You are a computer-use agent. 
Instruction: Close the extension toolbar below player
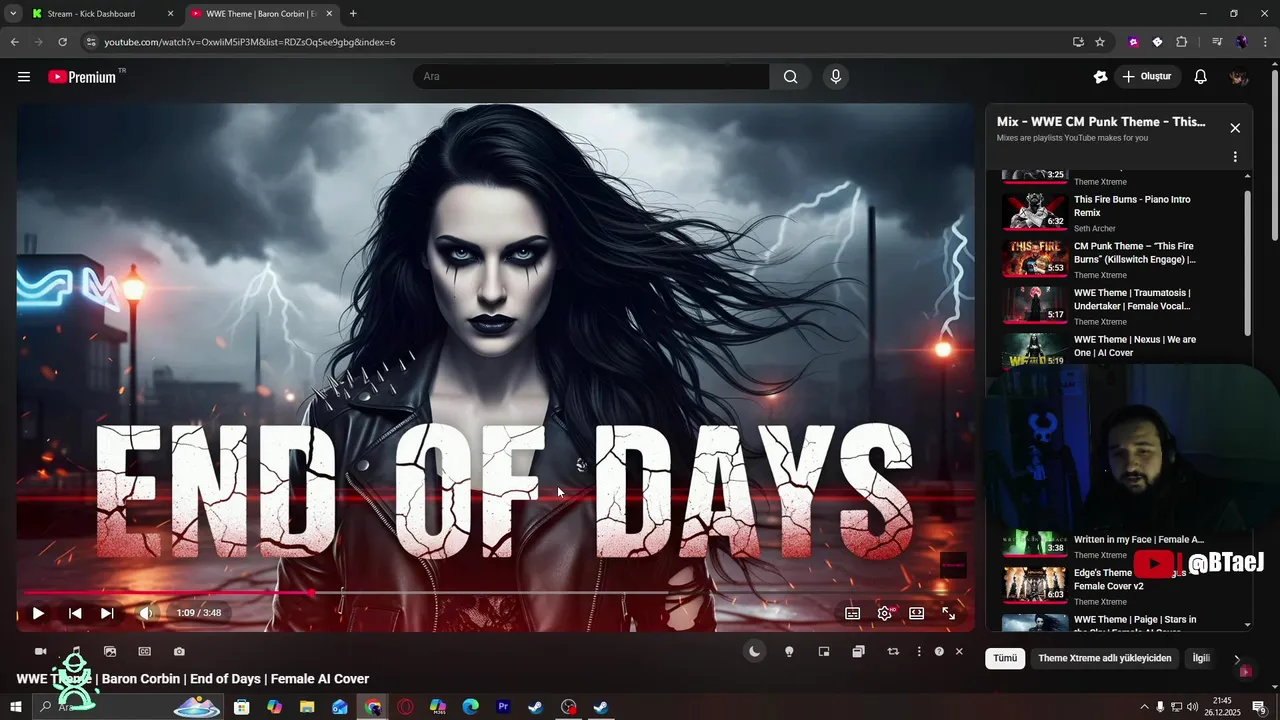pos(959,652)
